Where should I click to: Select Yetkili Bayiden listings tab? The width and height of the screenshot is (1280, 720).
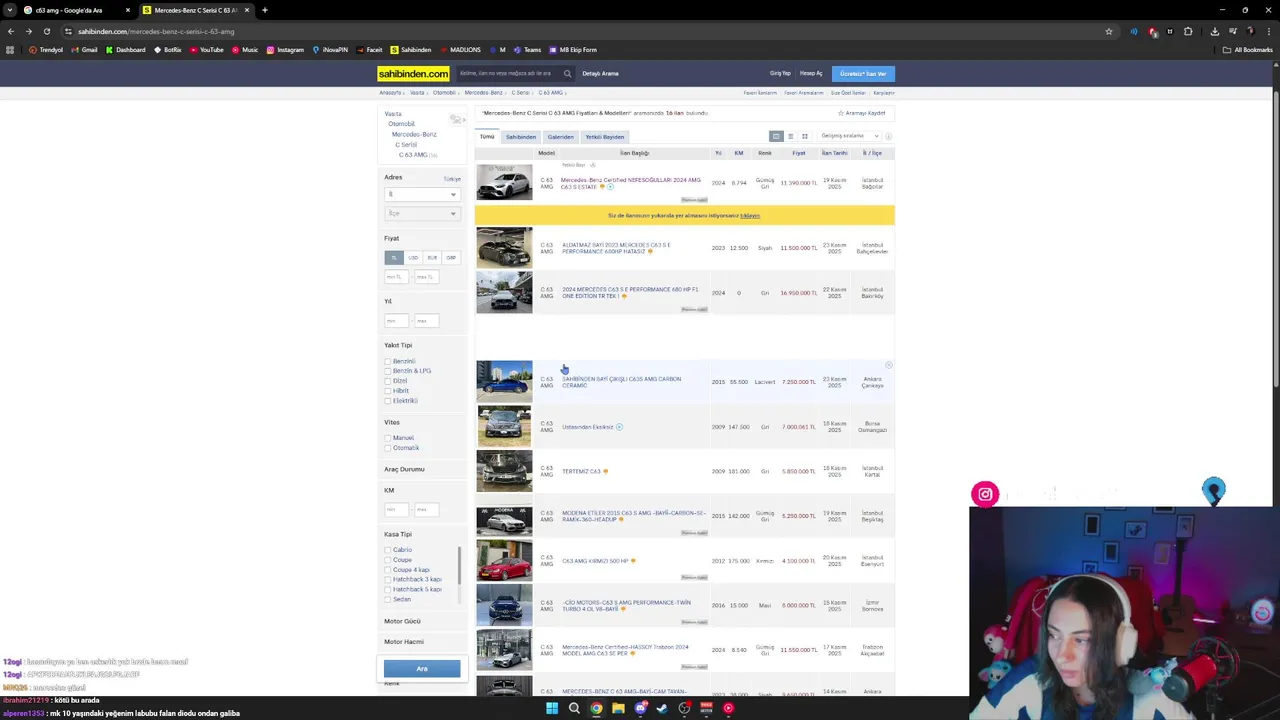(604, 137)
